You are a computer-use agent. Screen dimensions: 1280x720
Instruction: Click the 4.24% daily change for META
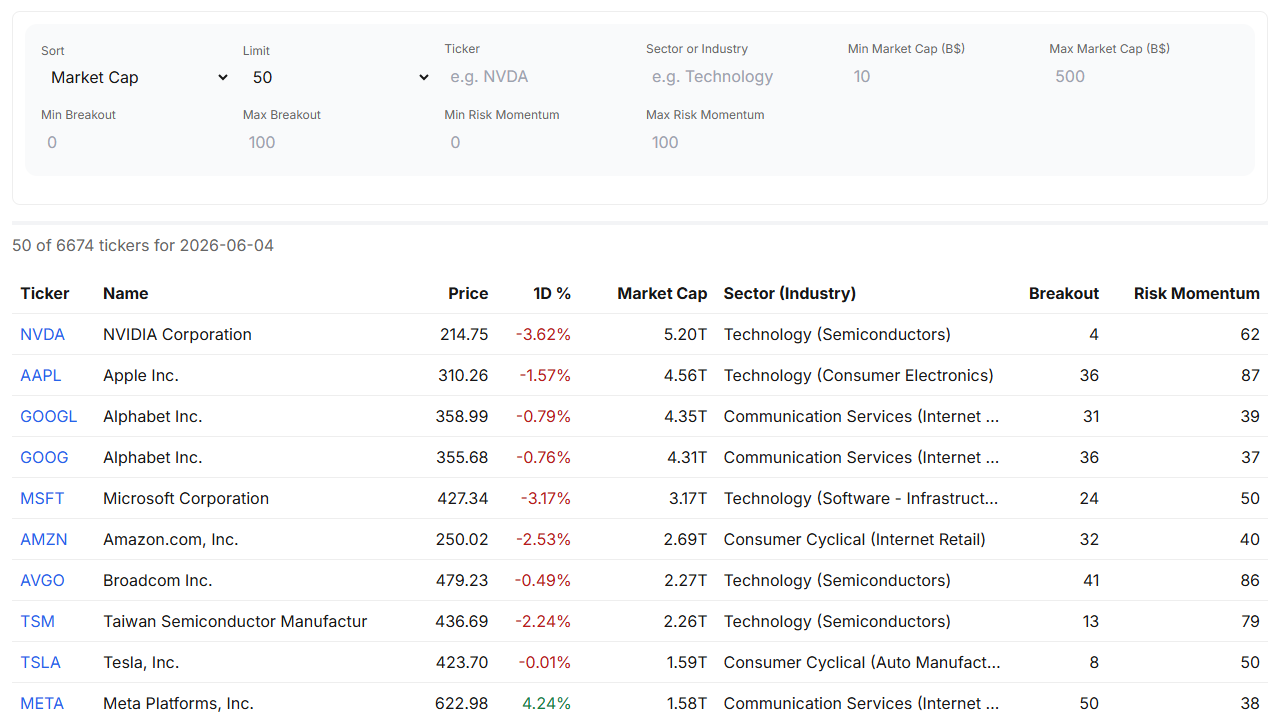[x=546, y=703]
